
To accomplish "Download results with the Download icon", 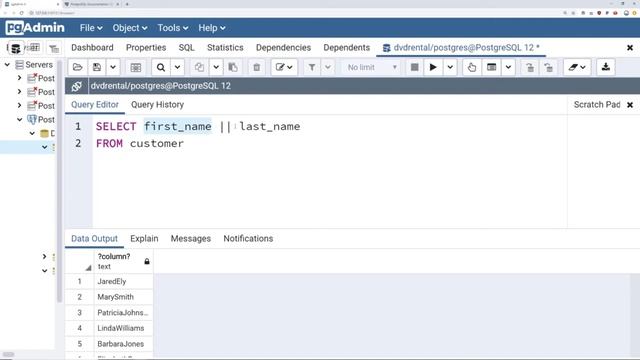I will pos(606,67).
